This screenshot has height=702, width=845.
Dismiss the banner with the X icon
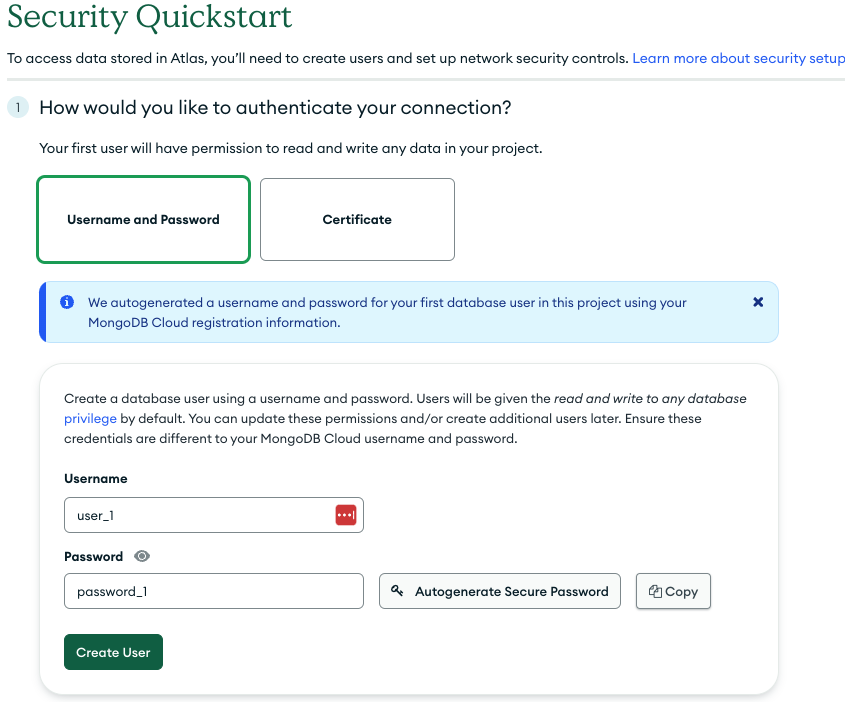click(758, 302)
